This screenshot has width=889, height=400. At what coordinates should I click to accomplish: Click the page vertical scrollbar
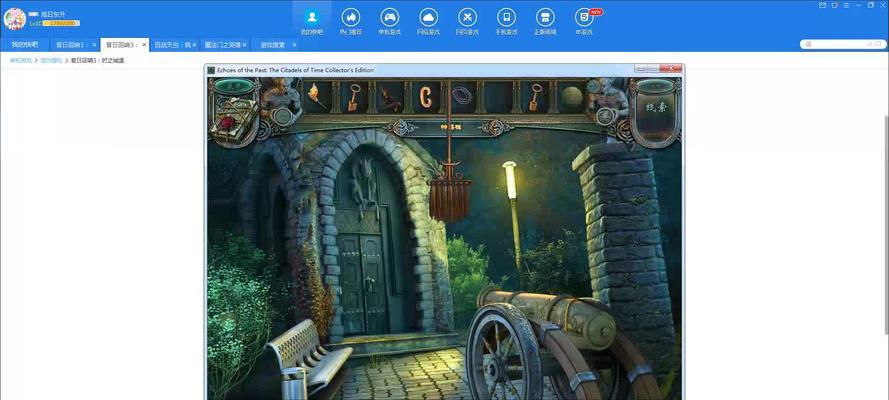point(886,224)
